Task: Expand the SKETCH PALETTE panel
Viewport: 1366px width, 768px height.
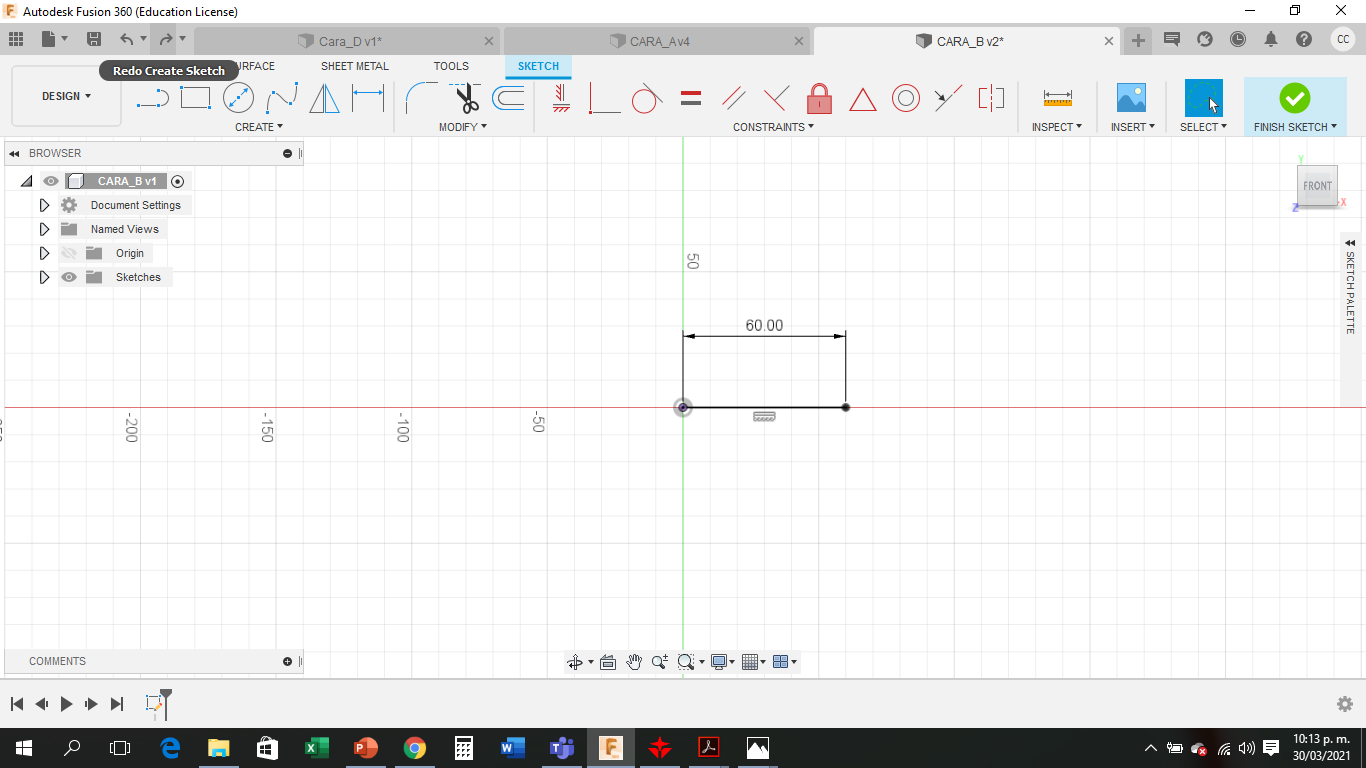Action: click(x=1350, y=243)
